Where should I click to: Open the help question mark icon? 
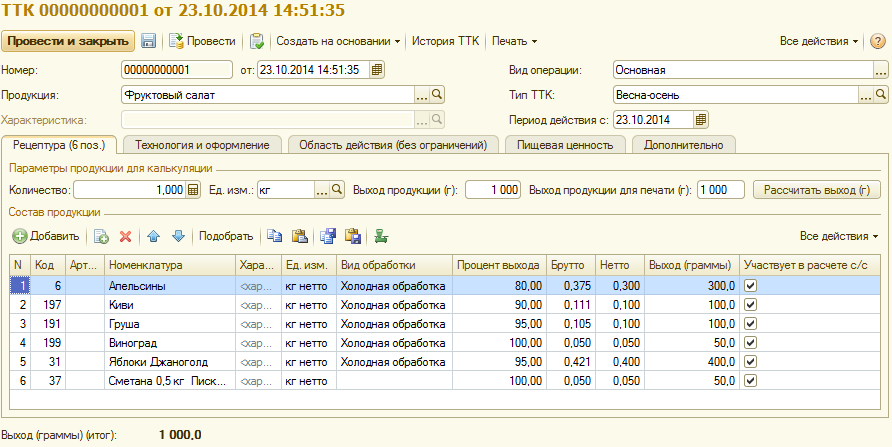(x=878, y=41)
